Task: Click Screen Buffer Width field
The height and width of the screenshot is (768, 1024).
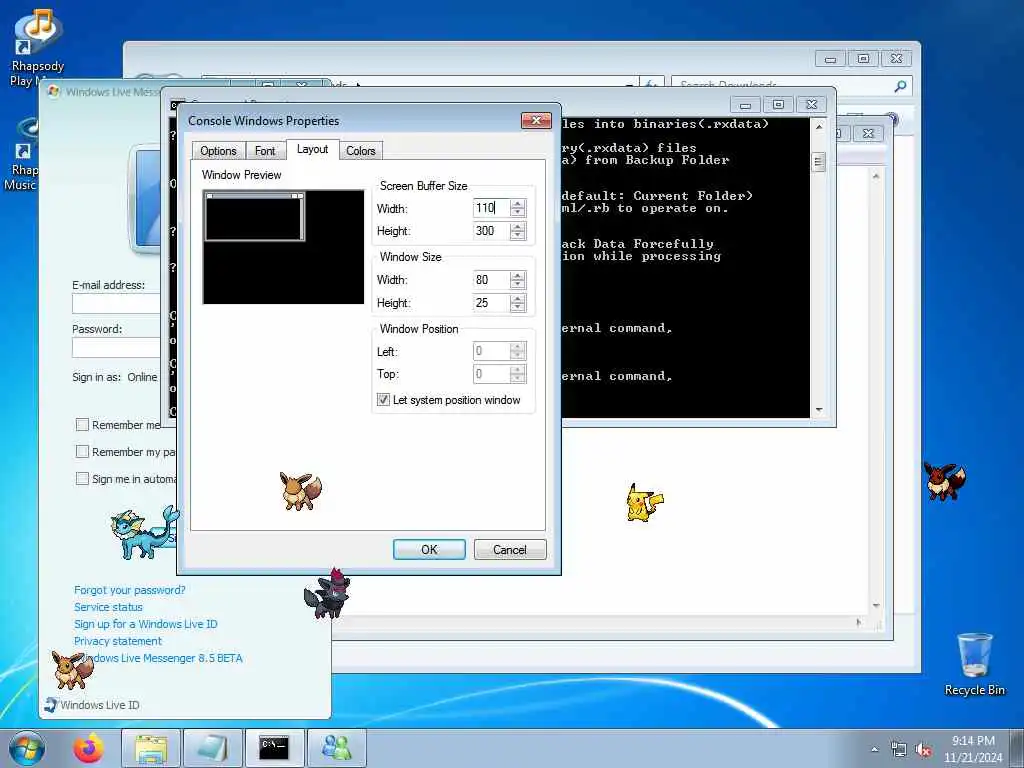Action: click(491, 208)
